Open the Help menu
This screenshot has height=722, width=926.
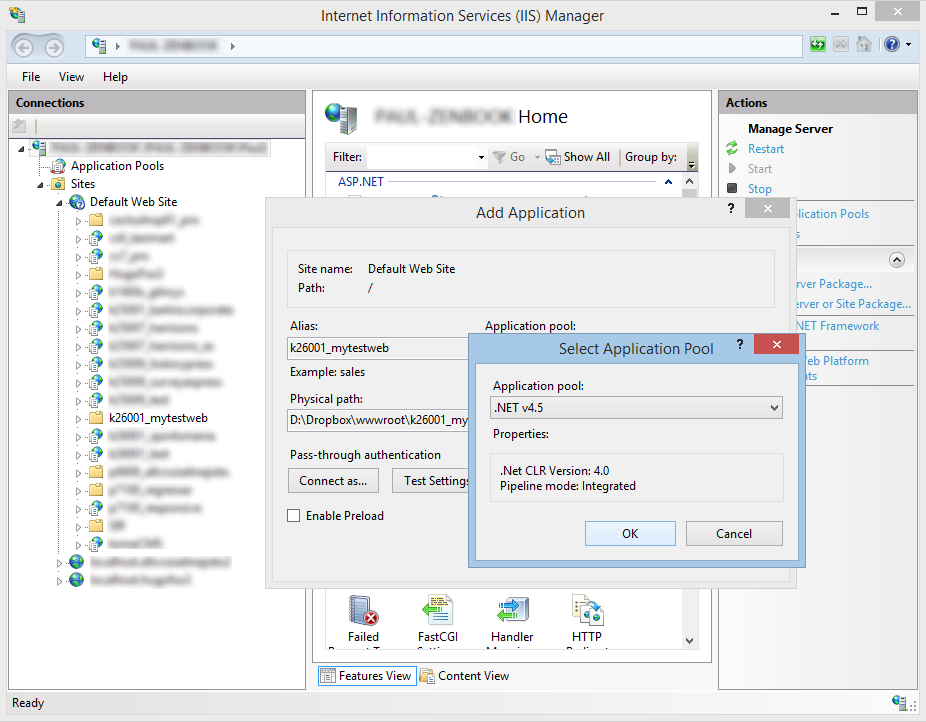click(x=115, y=77)
